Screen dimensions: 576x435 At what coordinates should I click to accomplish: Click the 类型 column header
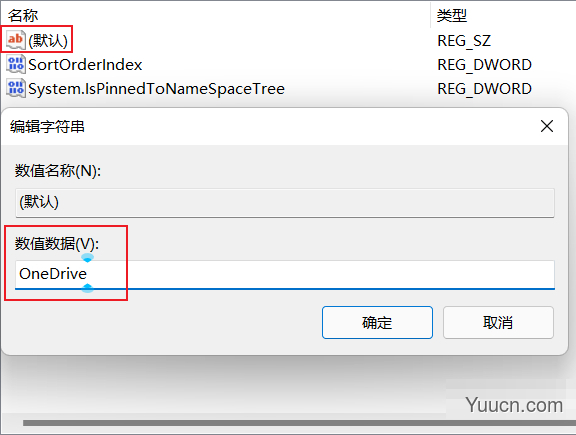[451, 15]
